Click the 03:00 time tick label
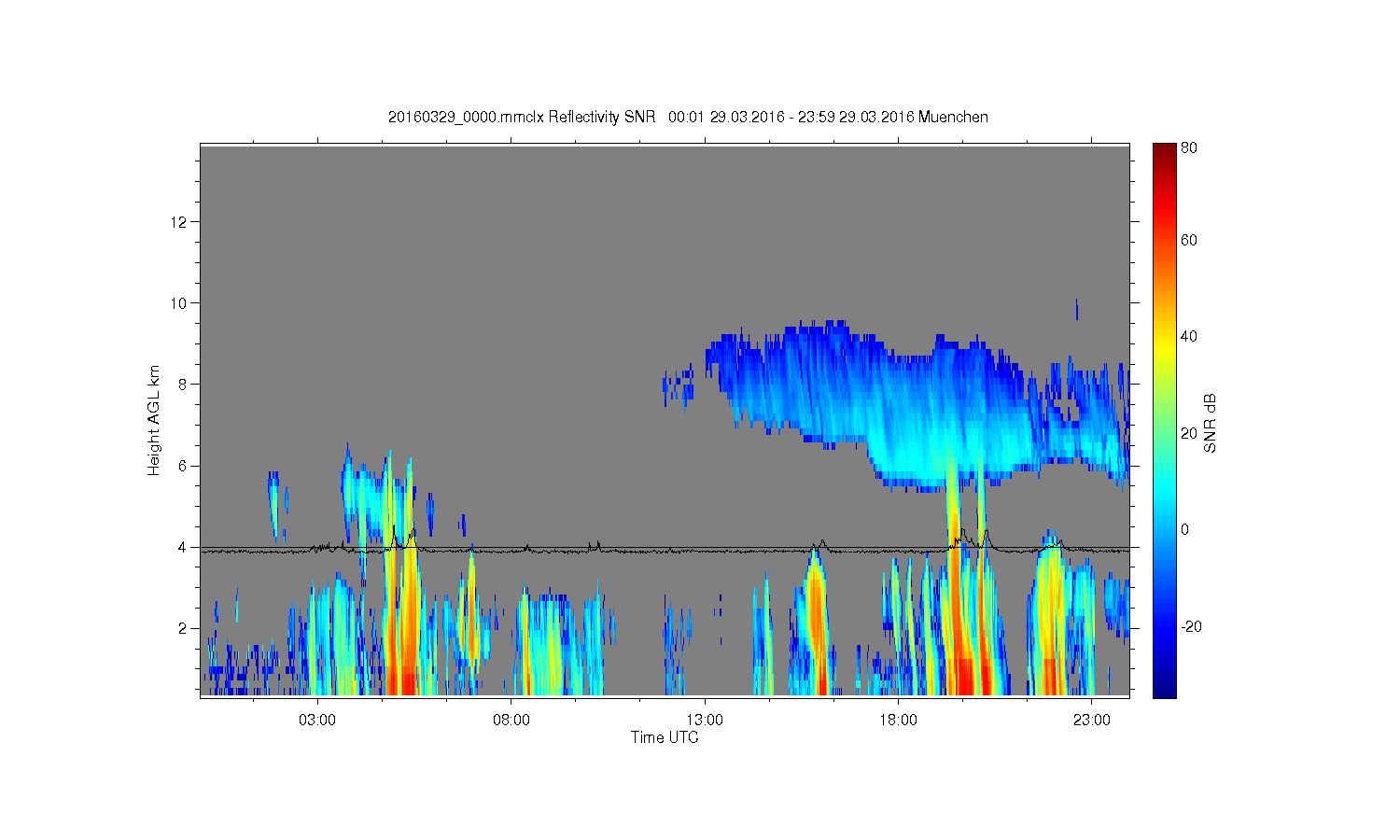This screenshot has width=1400, height=840. click(317, 721)
